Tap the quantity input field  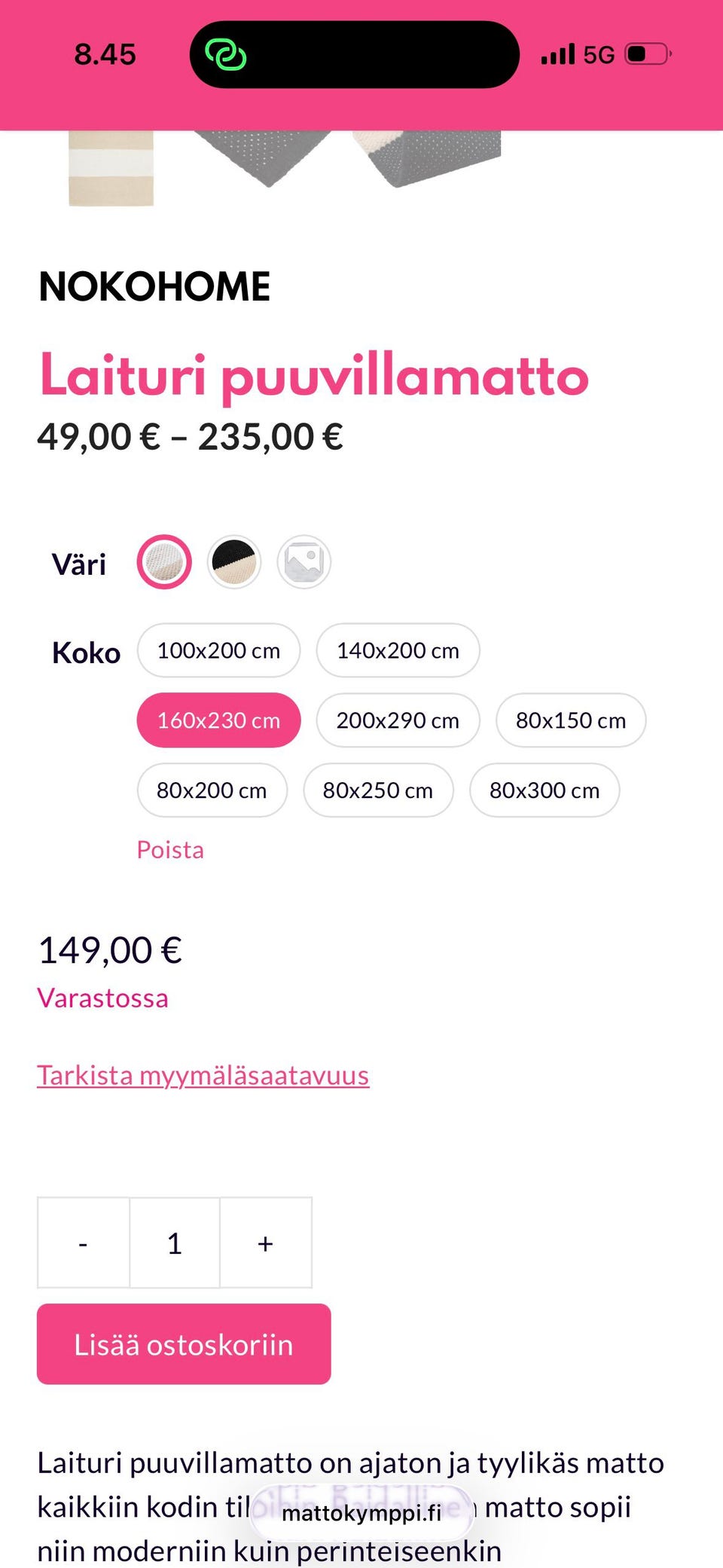click(x=175, y=1243)
